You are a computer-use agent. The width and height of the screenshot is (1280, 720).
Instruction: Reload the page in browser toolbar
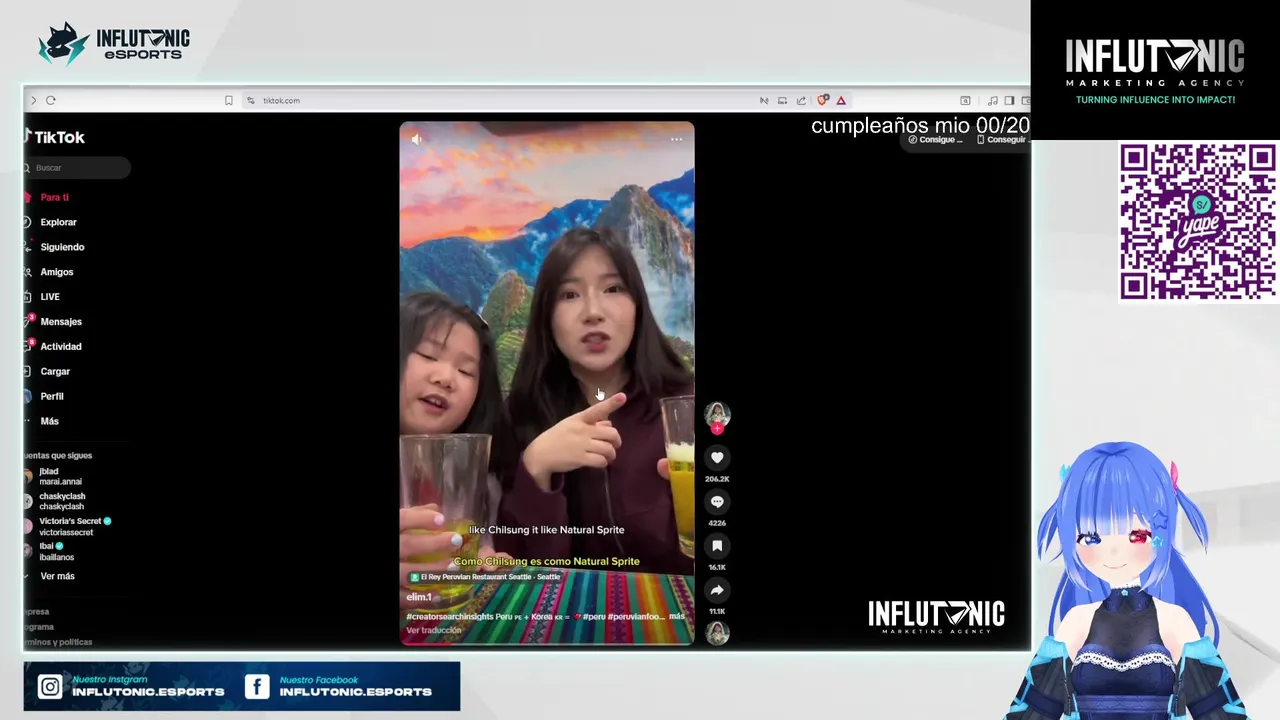(51, 100)
